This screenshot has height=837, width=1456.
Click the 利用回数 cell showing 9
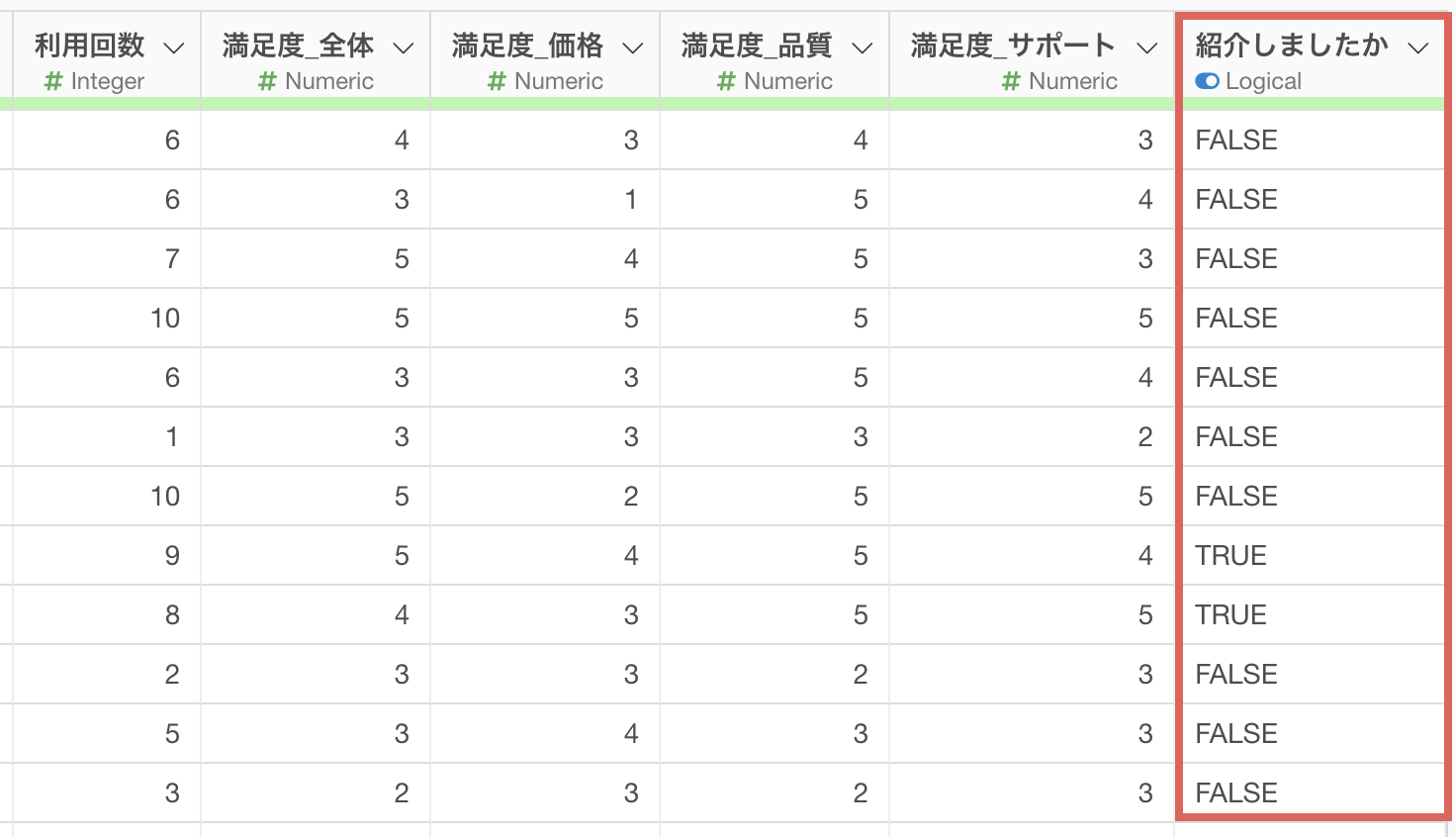coord(106,555)
